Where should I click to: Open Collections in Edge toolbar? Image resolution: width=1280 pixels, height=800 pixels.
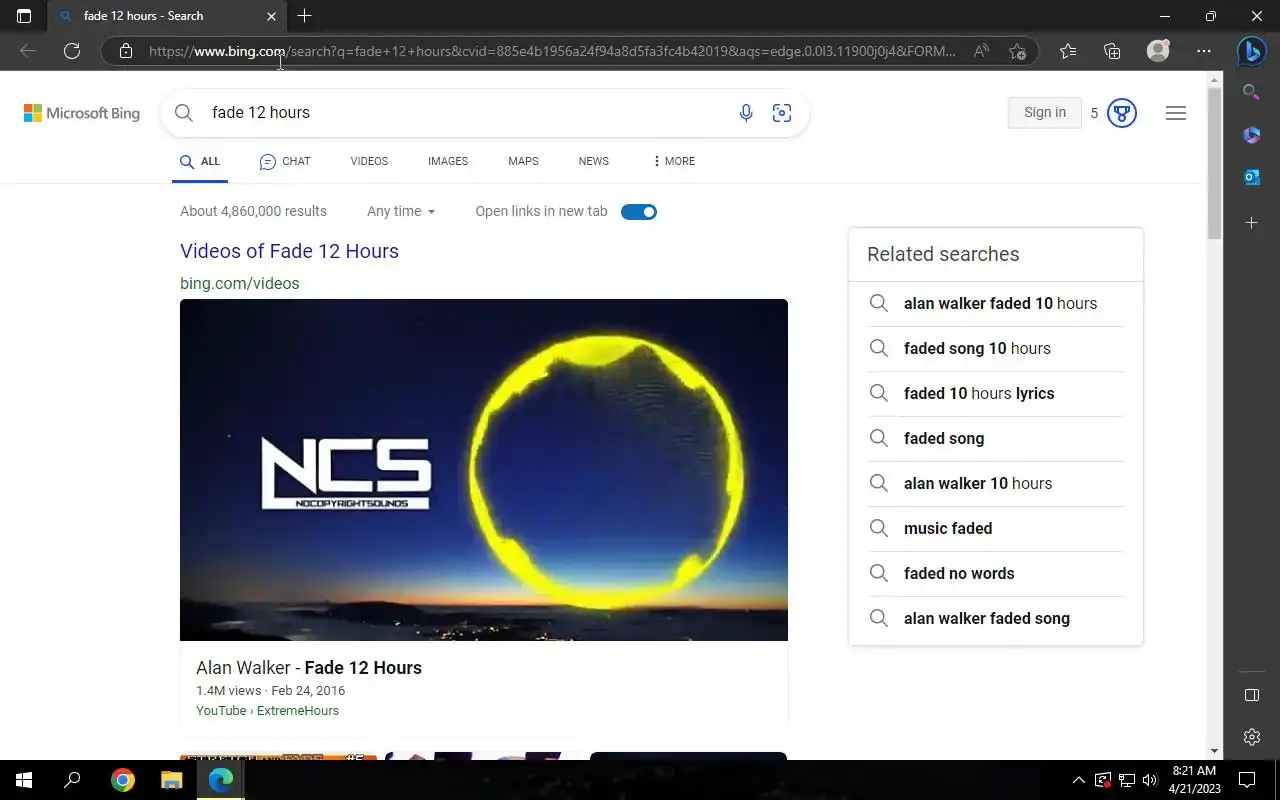(x=1112, y=51)
